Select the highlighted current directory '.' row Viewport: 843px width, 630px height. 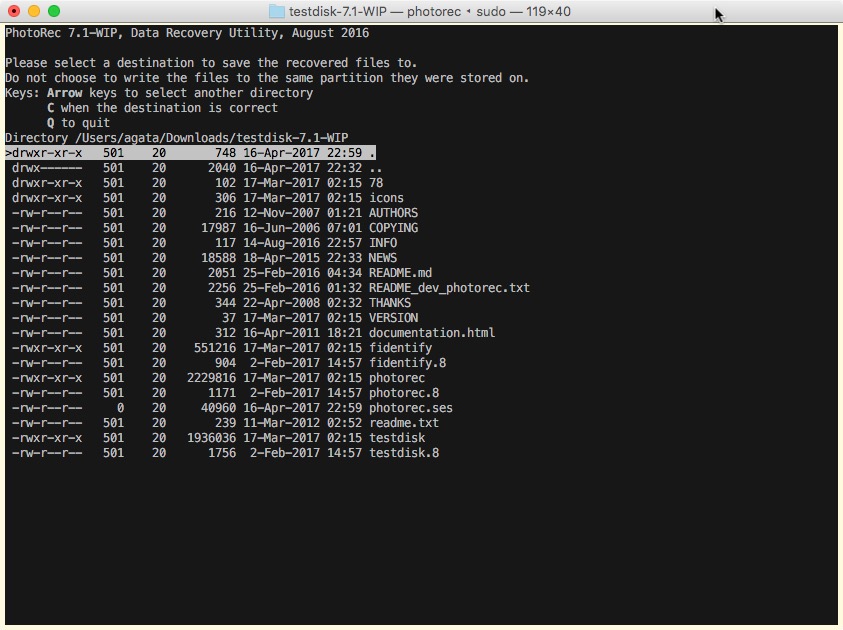(190, 153)
